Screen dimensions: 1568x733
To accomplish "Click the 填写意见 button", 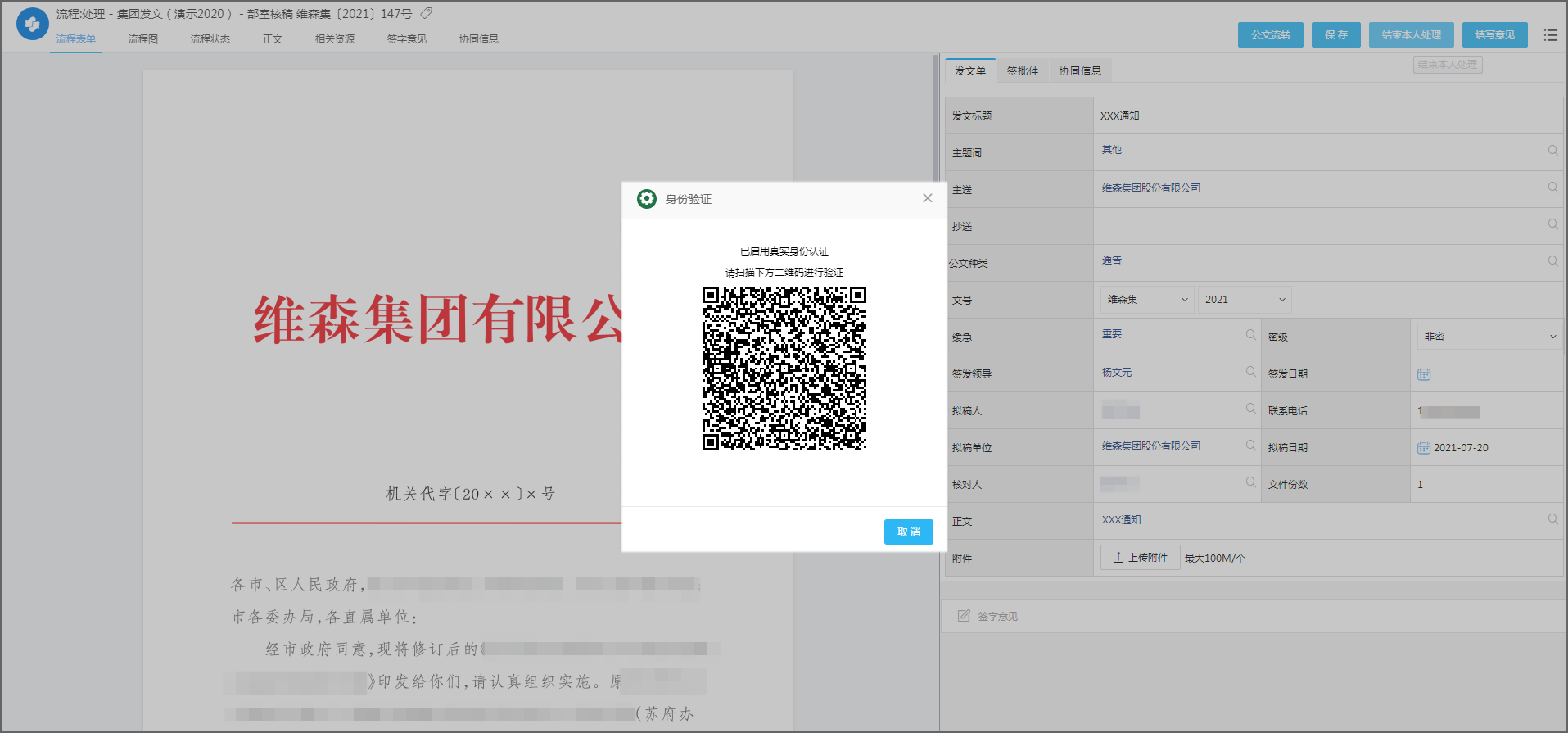I will pyautogui.click(x=1494, y=34).
